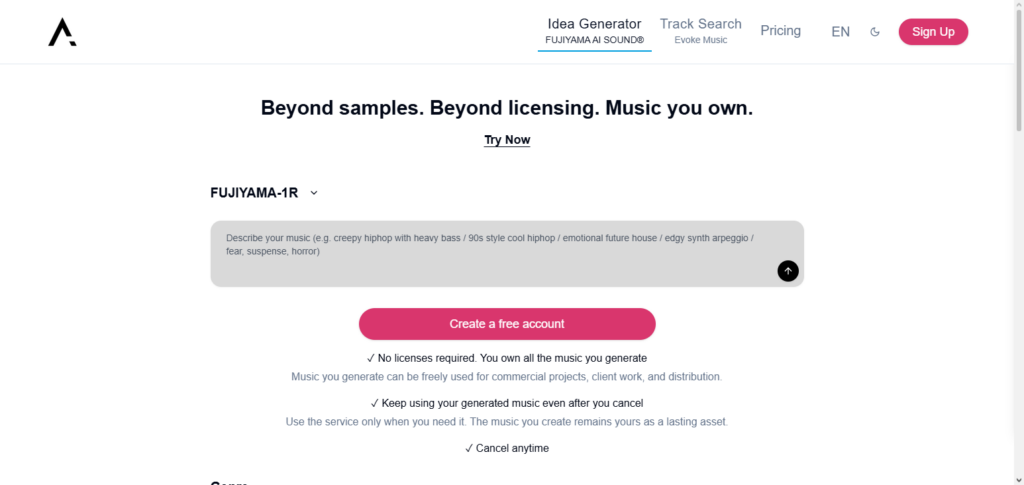Switch to the Idea Generator tab

[x=594, y=24]
